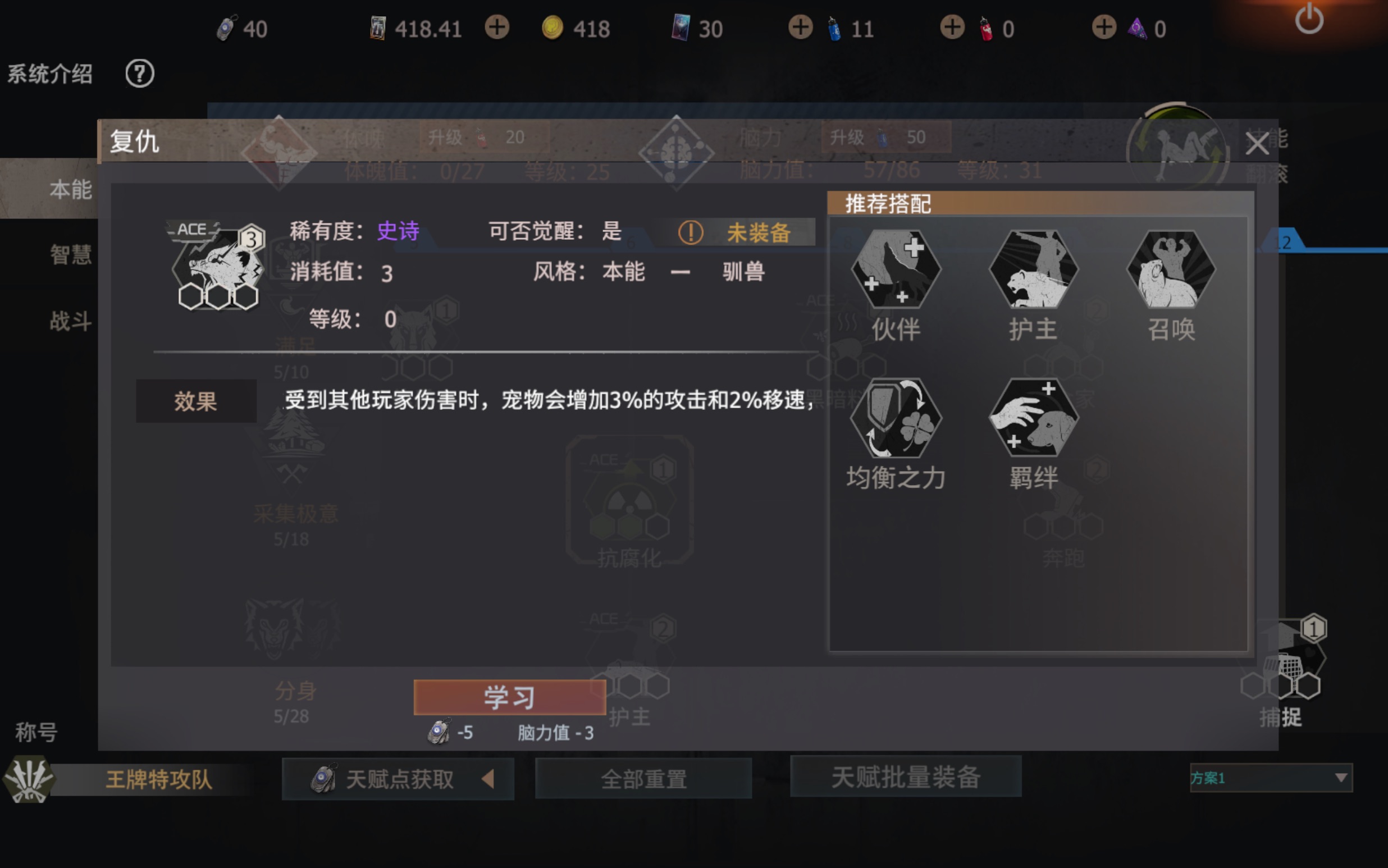
Task: Select the 召唤 summon talent icon
Action: [x=1171, y=269]
